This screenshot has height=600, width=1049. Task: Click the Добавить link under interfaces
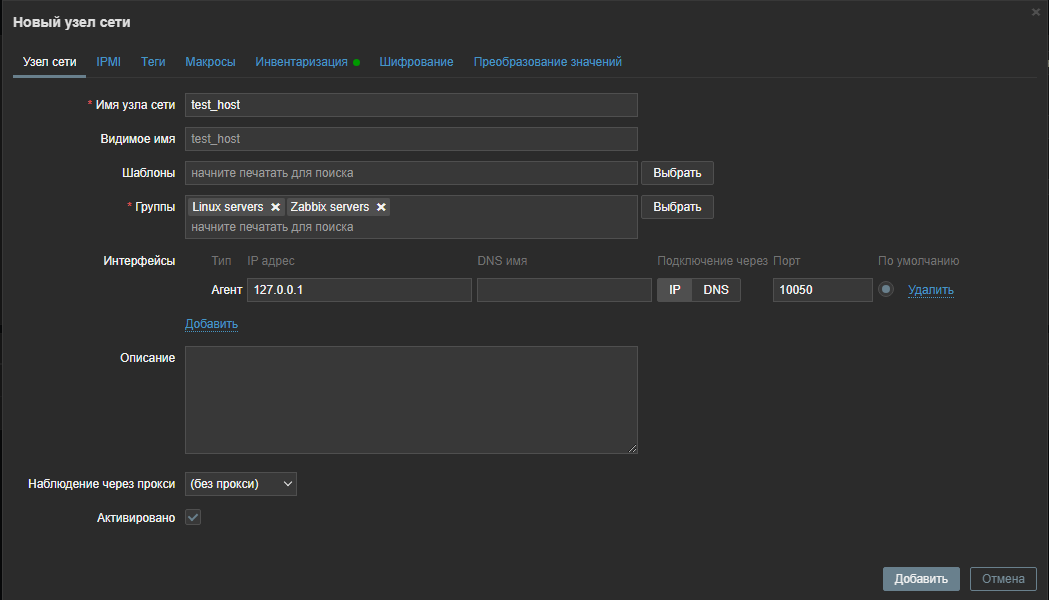[211, 324]
